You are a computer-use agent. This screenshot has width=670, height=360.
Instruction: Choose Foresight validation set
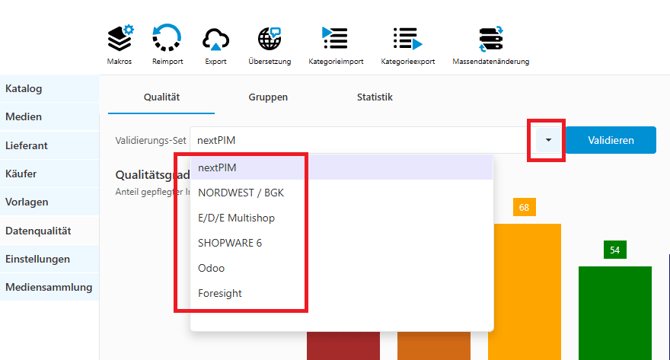click(342, 293)
